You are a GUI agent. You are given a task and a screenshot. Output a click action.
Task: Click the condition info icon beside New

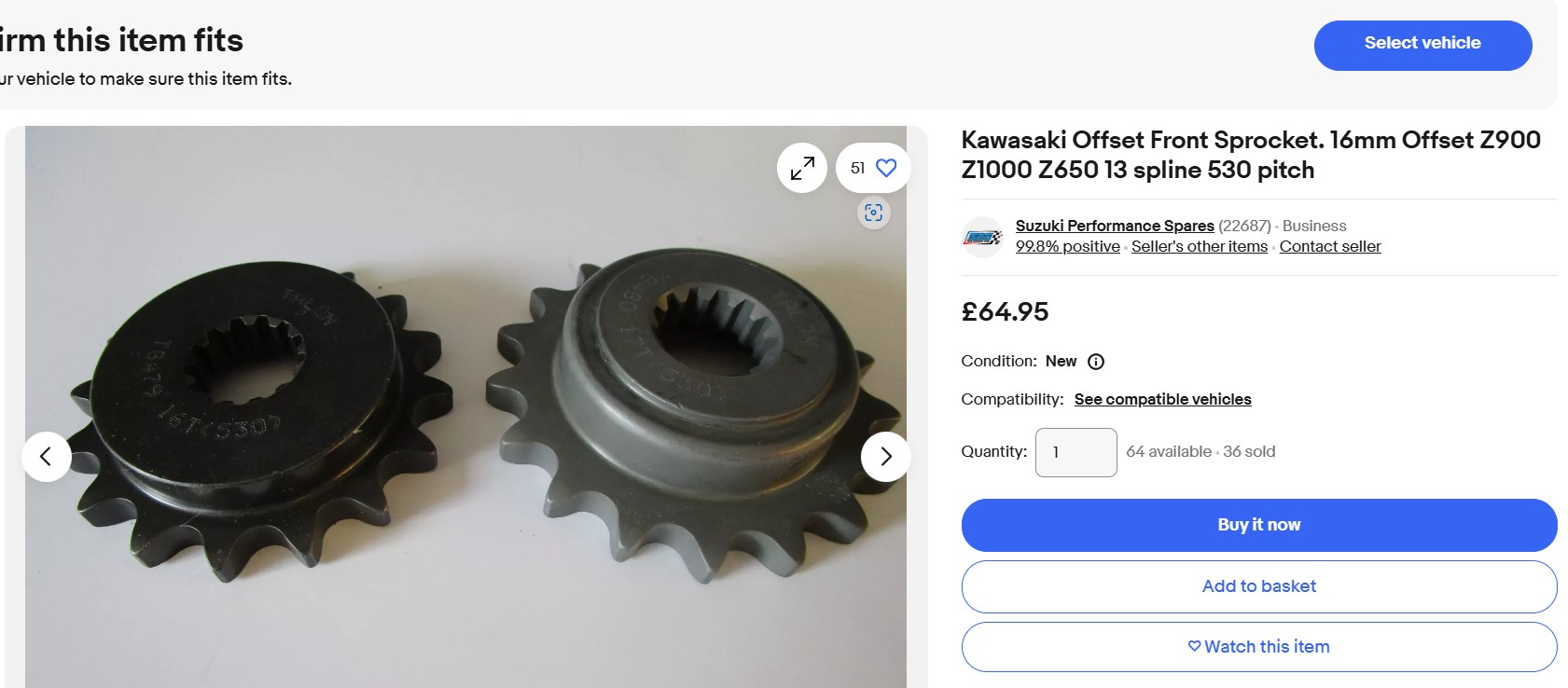(1096, 362)
